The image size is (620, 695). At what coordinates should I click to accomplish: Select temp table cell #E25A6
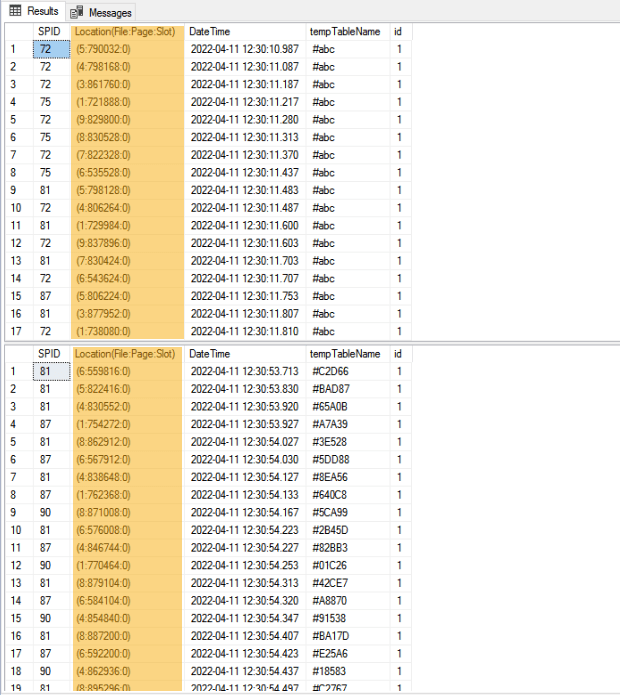pyautogui.click(x=347, y=654)
